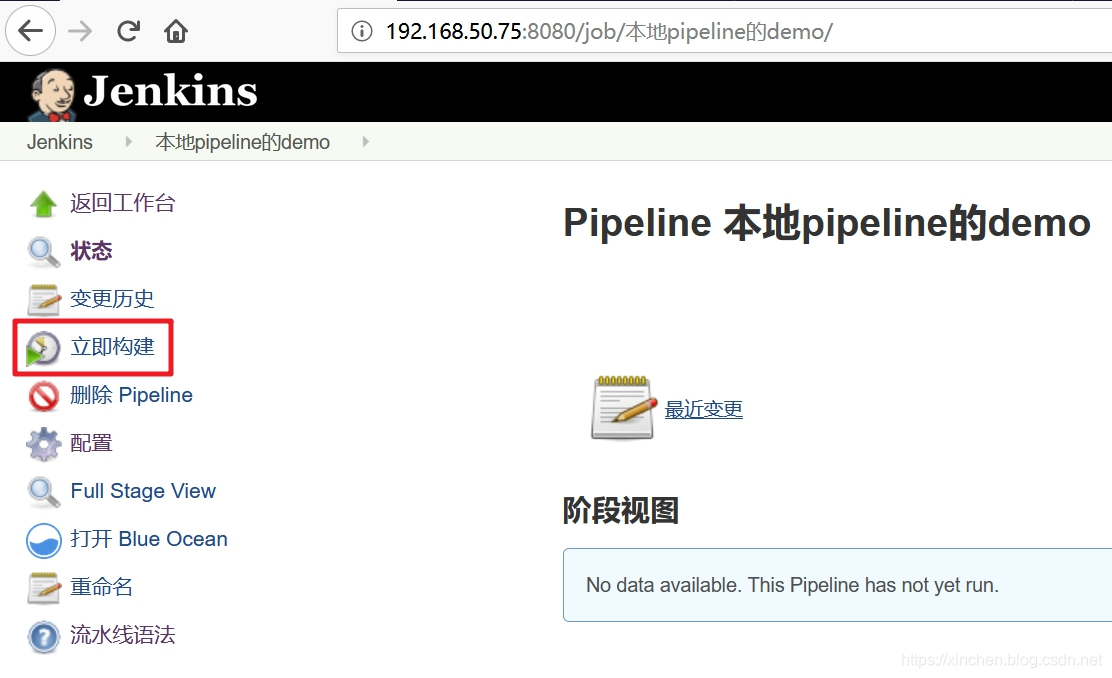Open the 最近变更 link
This screenshot has height=678, width=1112.
tap(704, 409)
